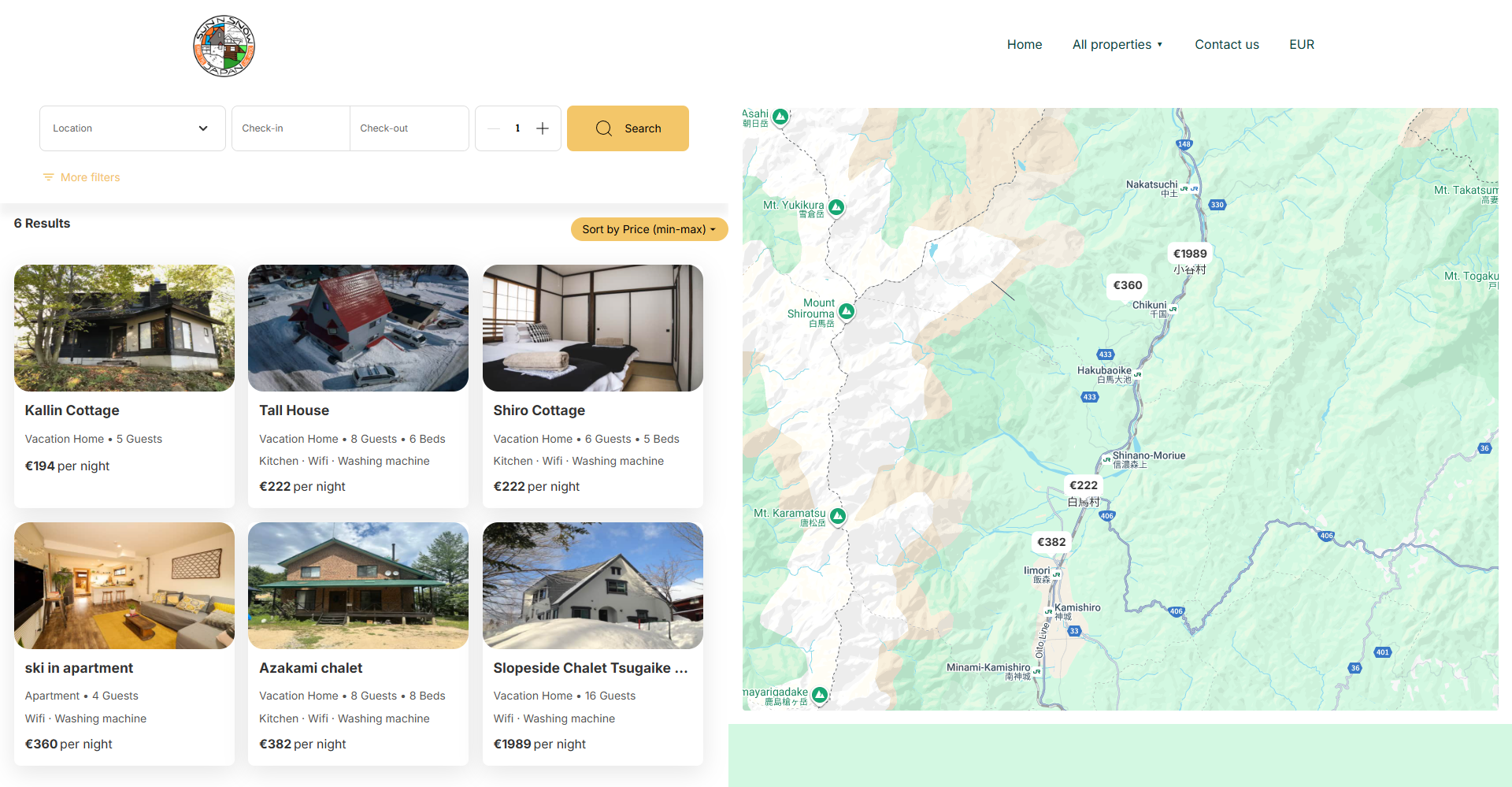Click the Mt. Karamatsu peak icon
This screenshot has height=787, width=1512.
pos(837,516)
